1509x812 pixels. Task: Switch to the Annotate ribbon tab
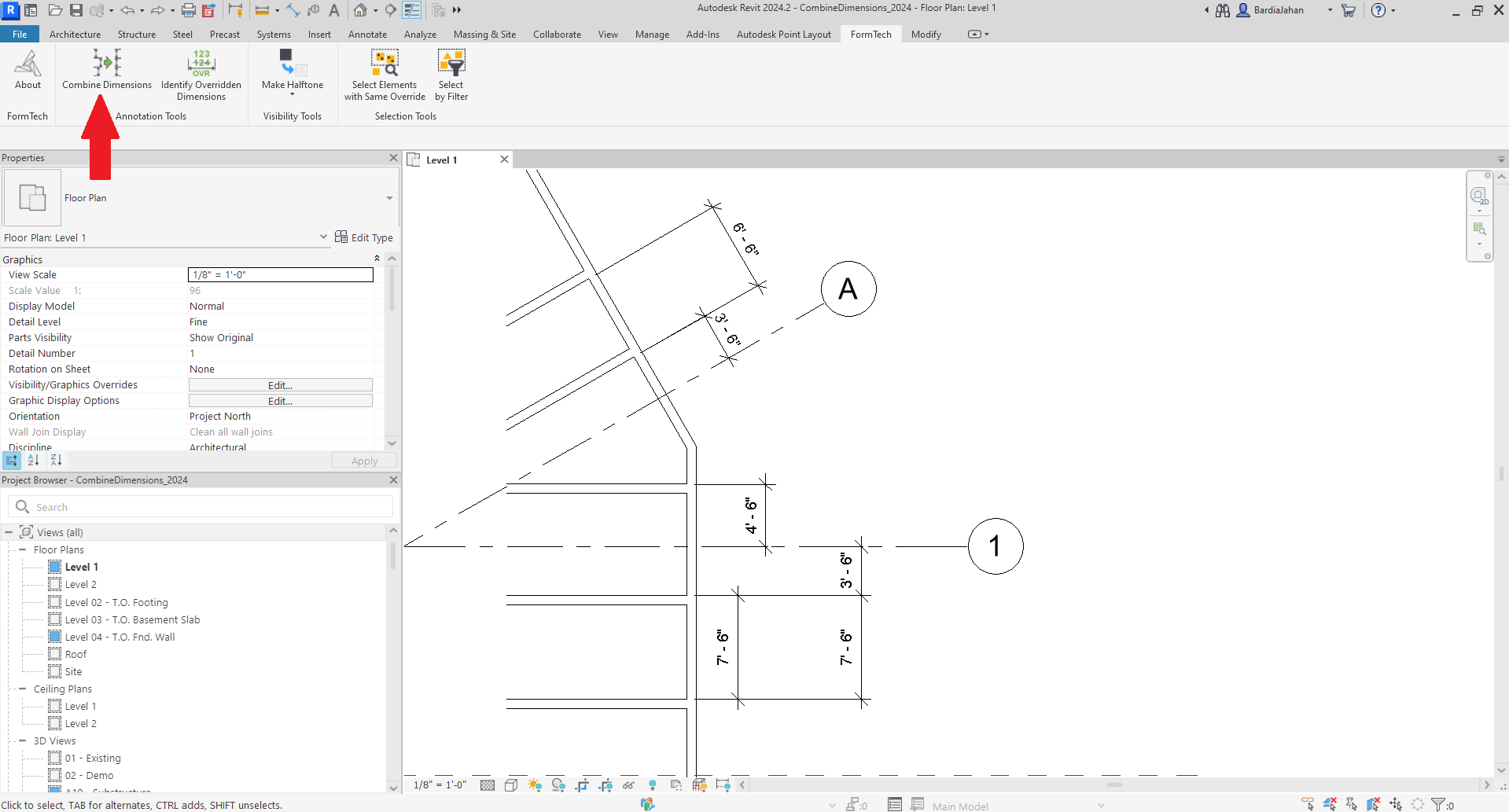(367, 35)
